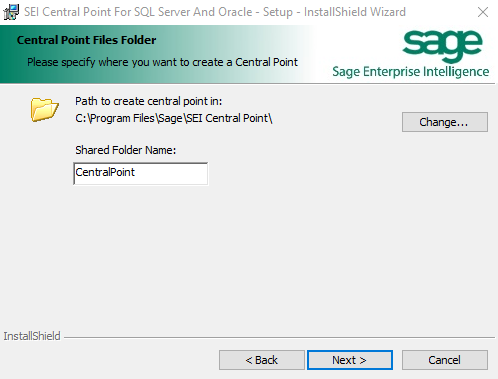498x379 pixels.
Task: Click the Please specify where instruction text
Action: tap(162, 62)
